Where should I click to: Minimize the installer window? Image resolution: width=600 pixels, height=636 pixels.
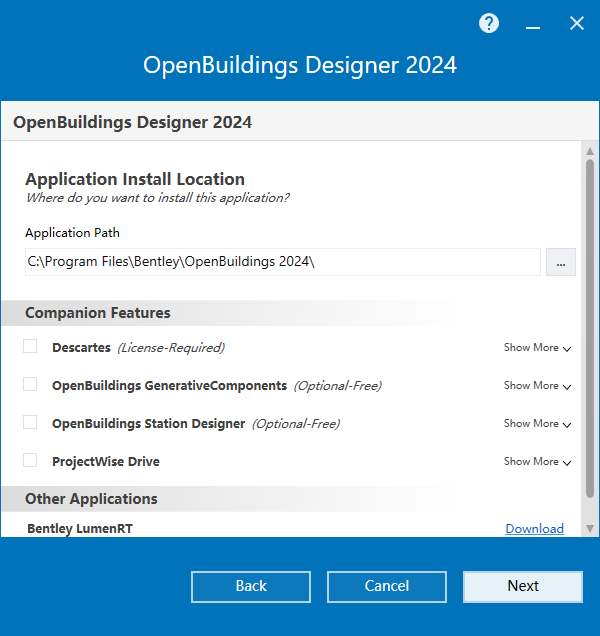533,28
